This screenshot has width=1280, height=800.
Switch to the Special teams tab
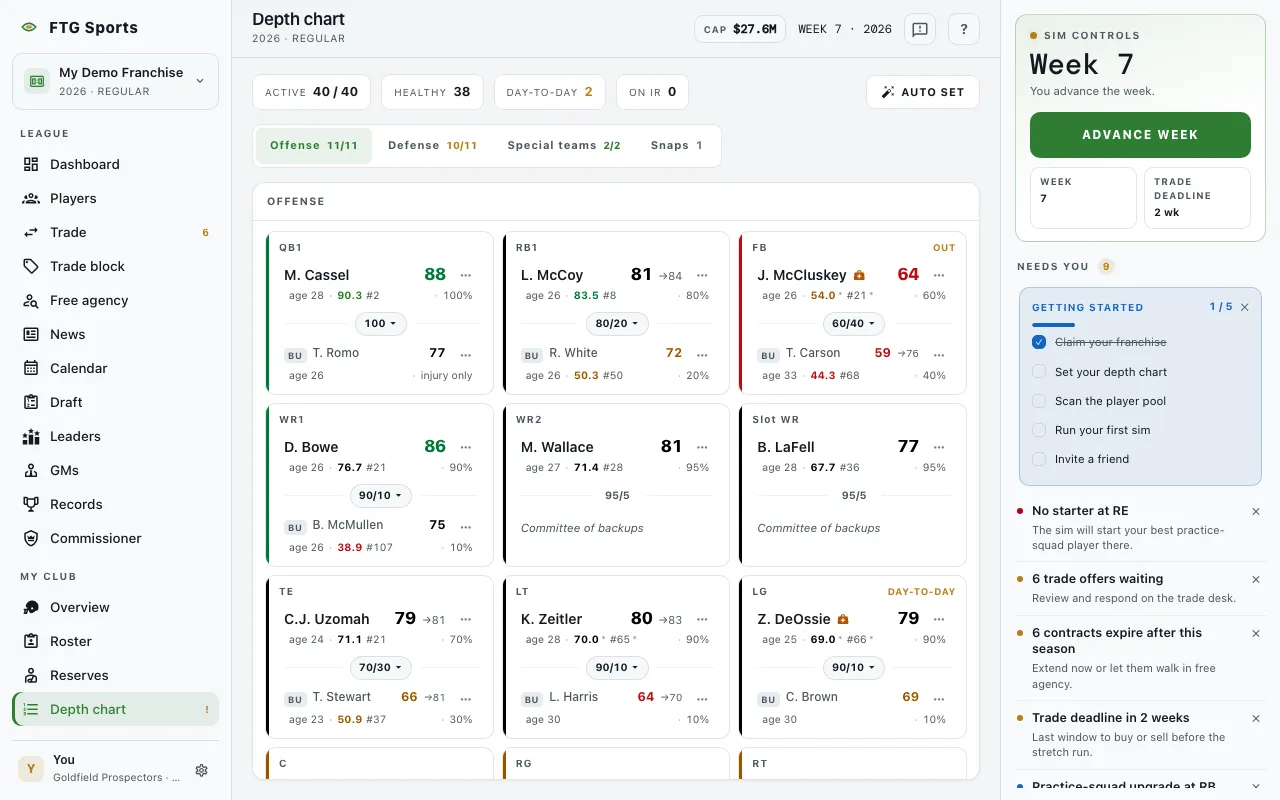[564, 146]
